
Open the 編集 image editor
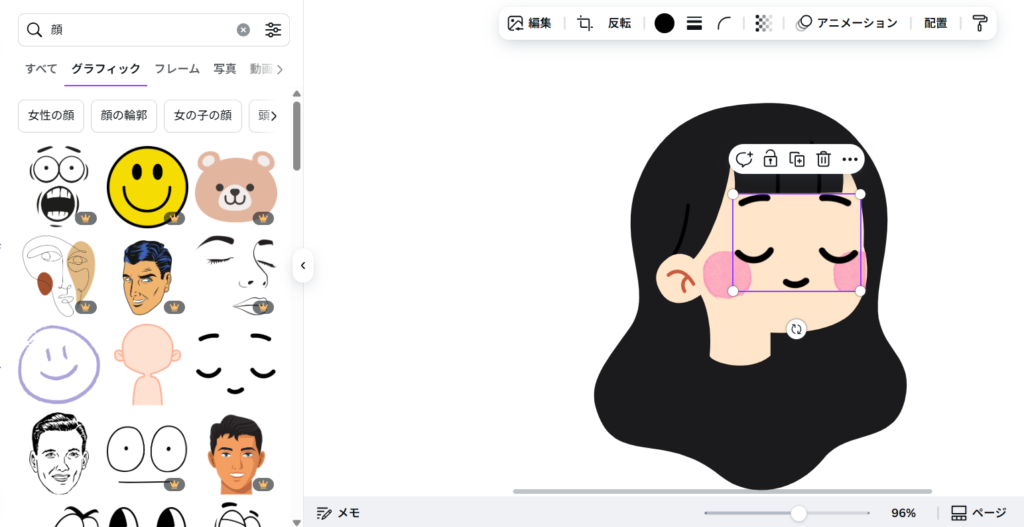click(530, 24)
